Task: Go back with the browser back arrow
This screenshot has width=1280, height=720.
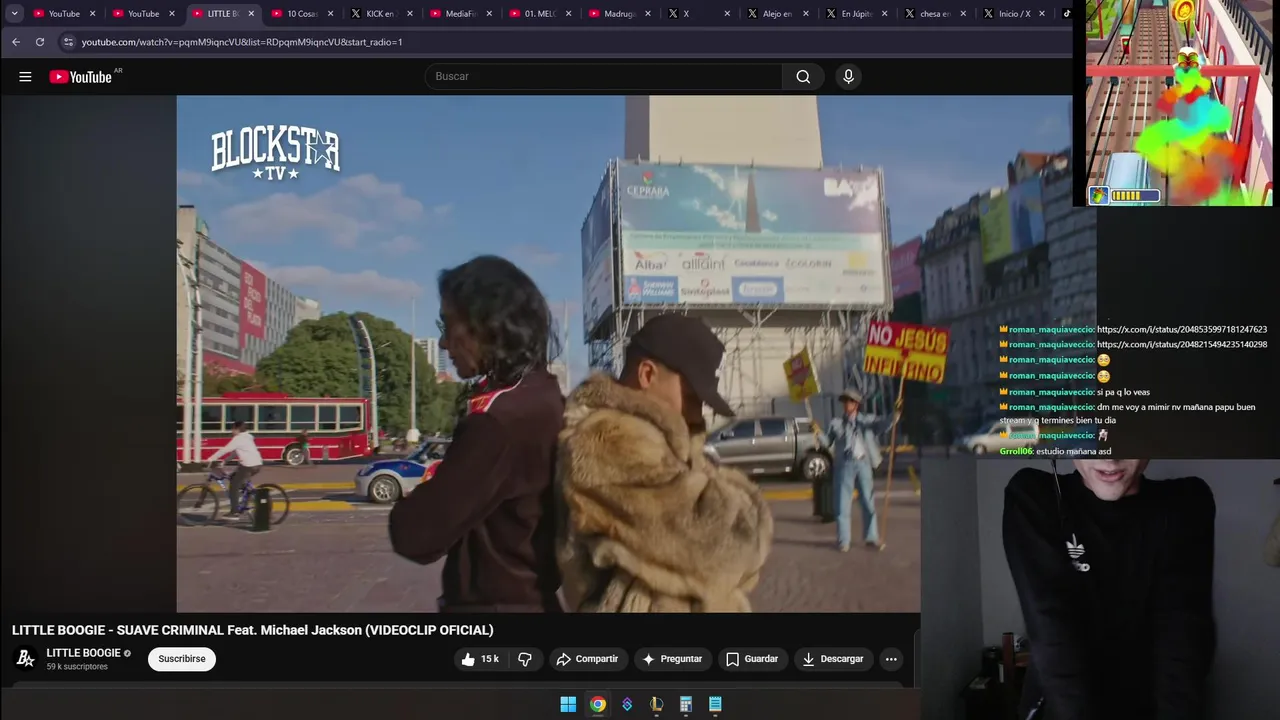Action: tap(16, 42)
